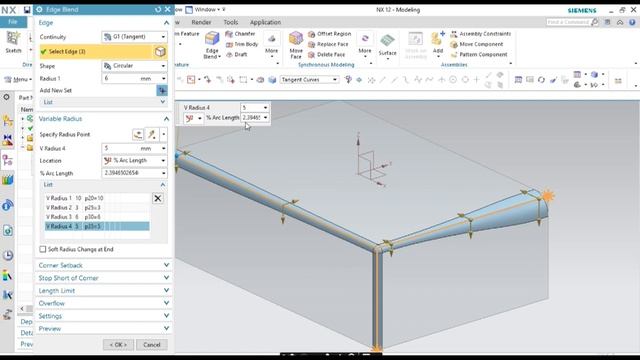The image size is (640, 360).
Task: Toggle Soft Radius Change at End checkbox
Action: coord(43,249)
